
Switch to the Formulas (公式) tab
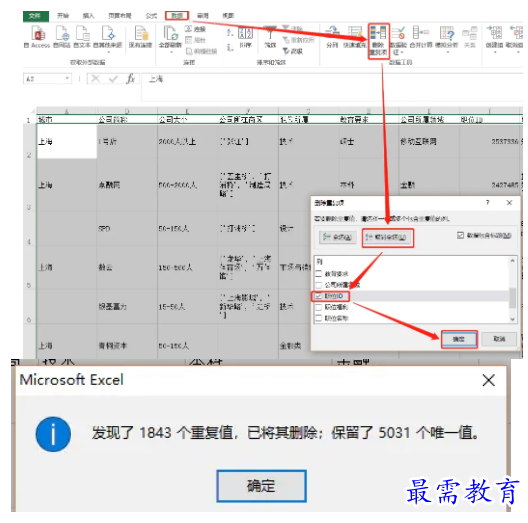coord(151,15)
